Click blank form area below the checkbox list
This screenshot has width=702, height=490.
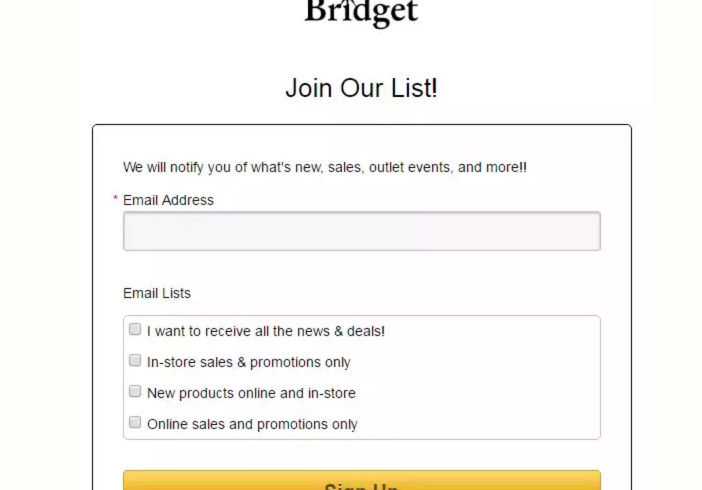pos(362,455)
